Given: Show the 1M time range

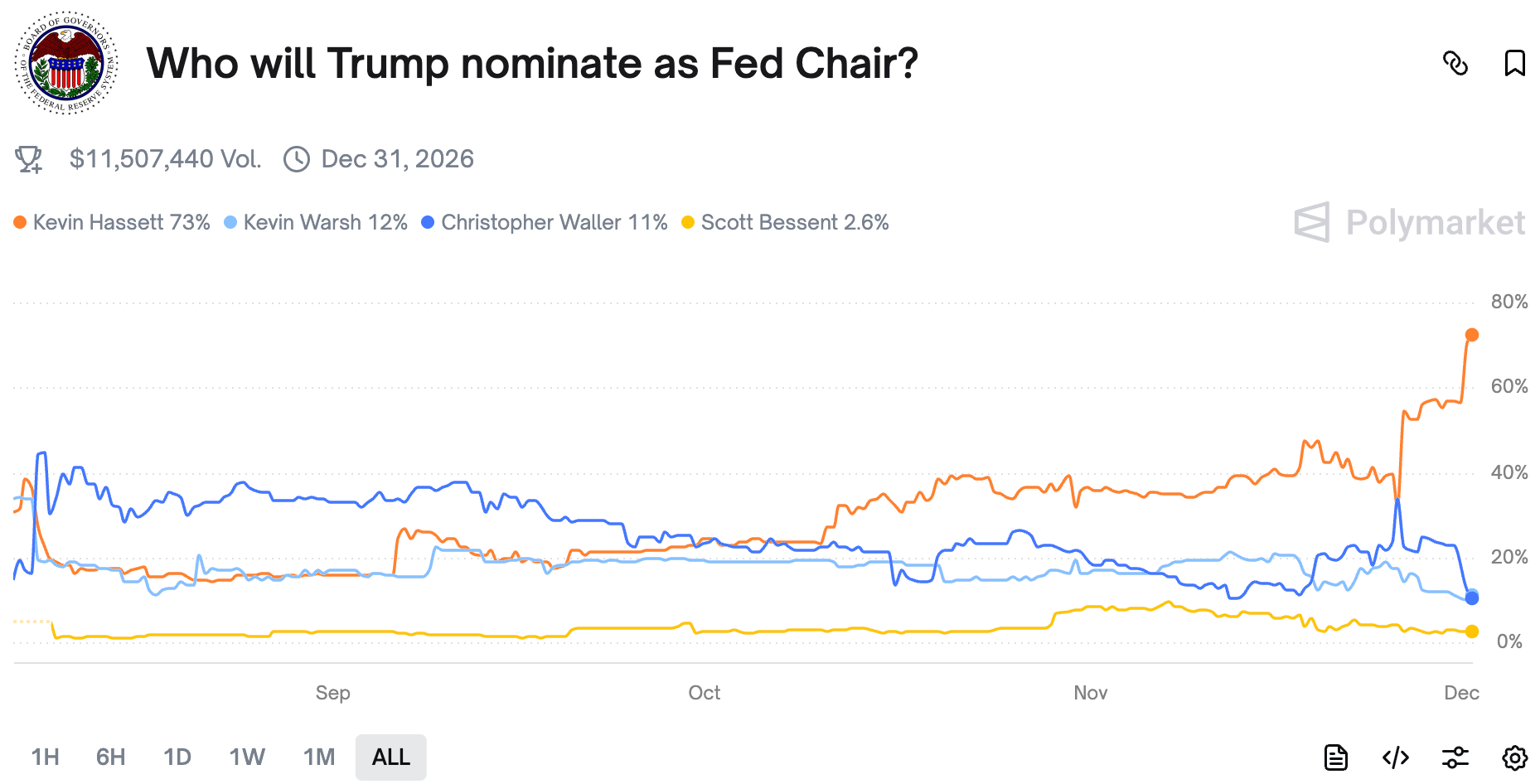Looking at the screenshot, I should [x=319, y=757].
